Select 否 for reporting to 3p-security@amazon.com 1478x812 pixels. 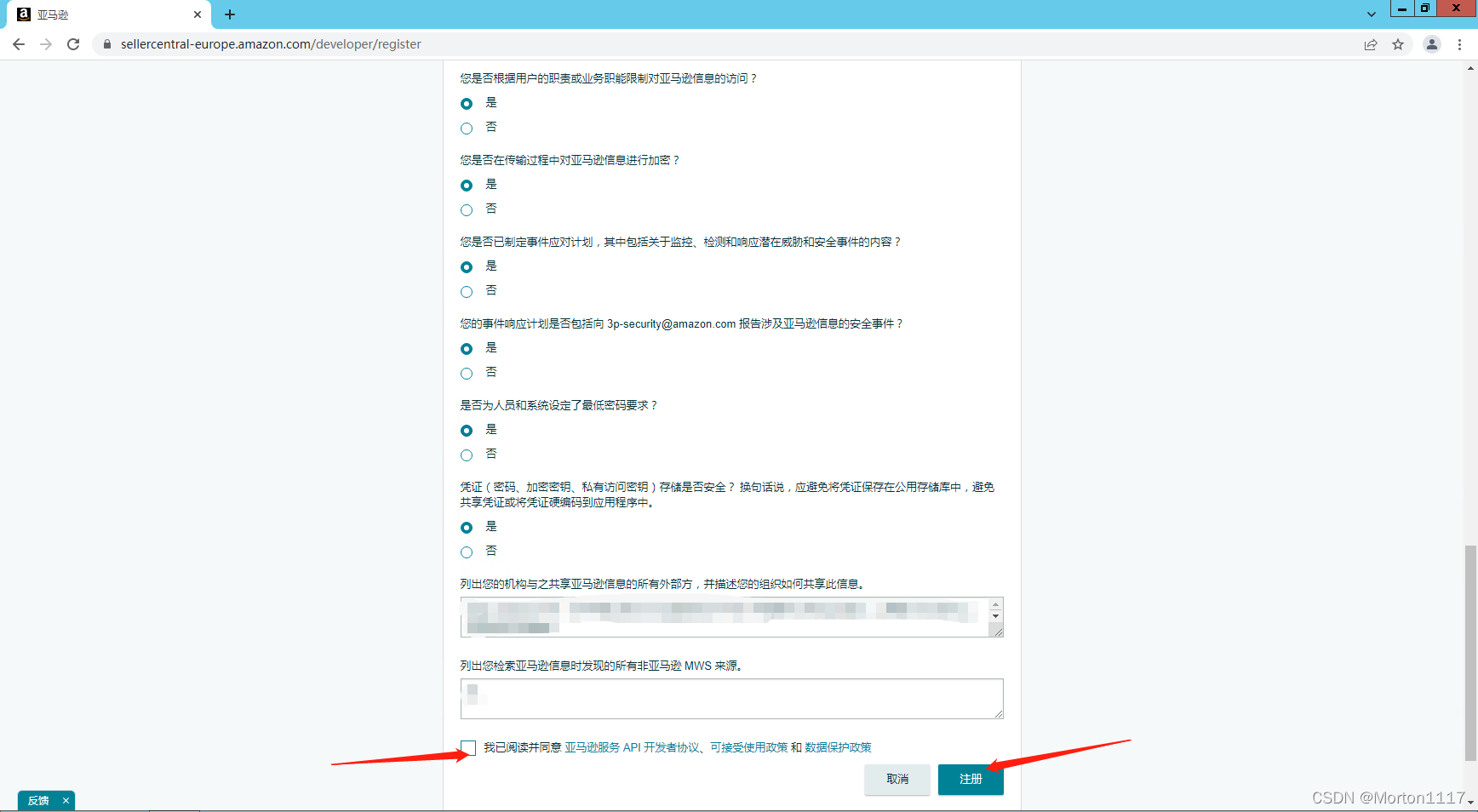[x=467, y=374]
